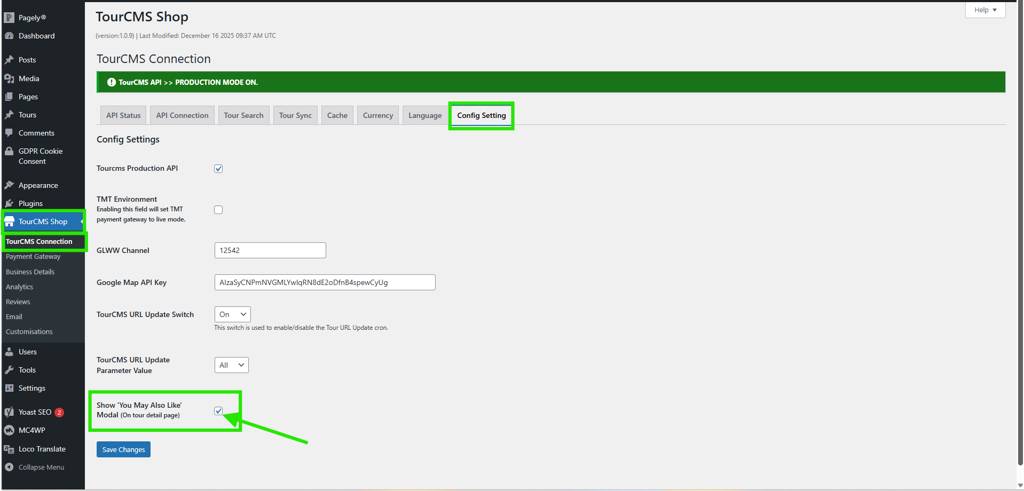Click the Media library icon
The image size is (1024, 491).
click(x=9, y=78)
